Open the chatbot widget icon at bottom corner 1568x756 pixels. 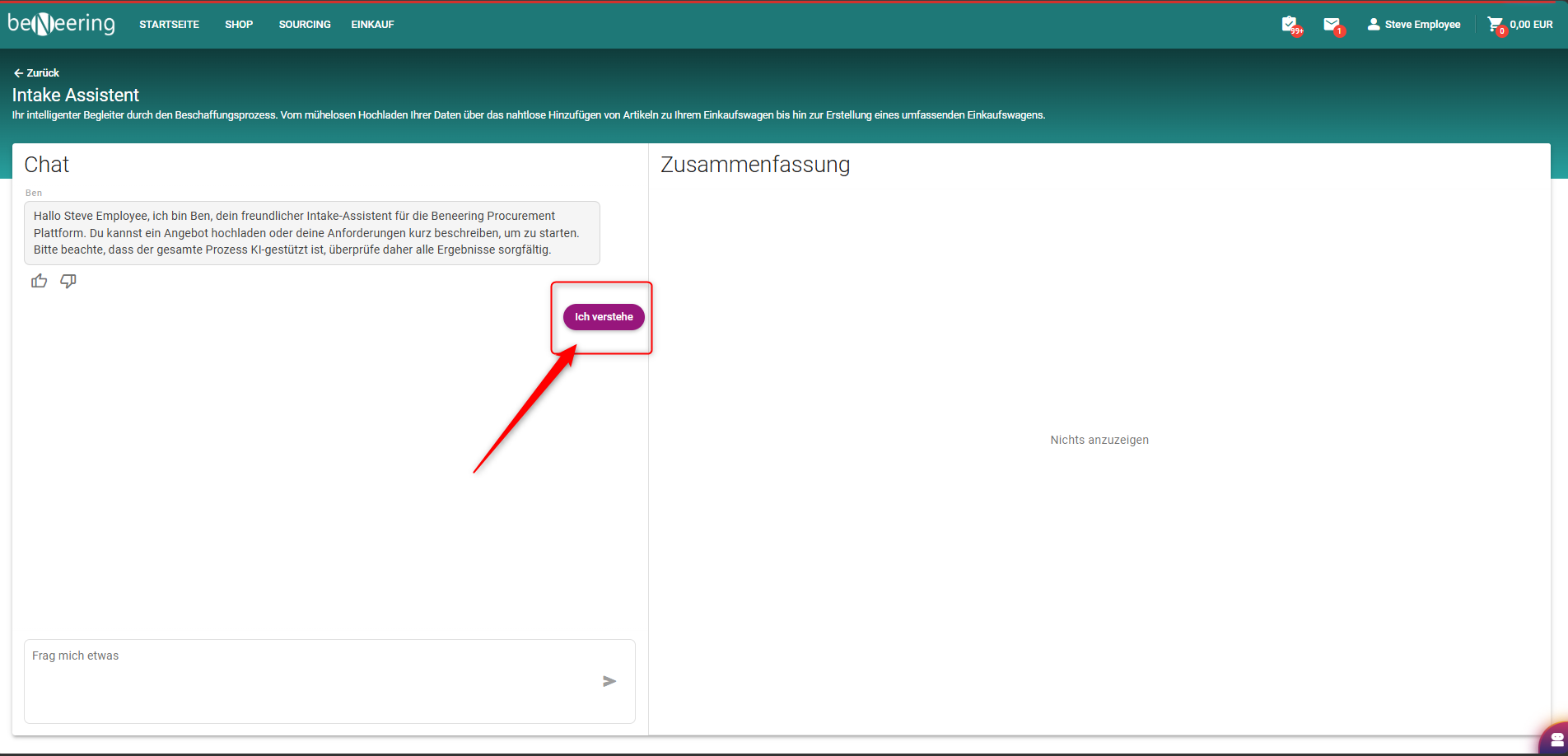(1556, 739)
